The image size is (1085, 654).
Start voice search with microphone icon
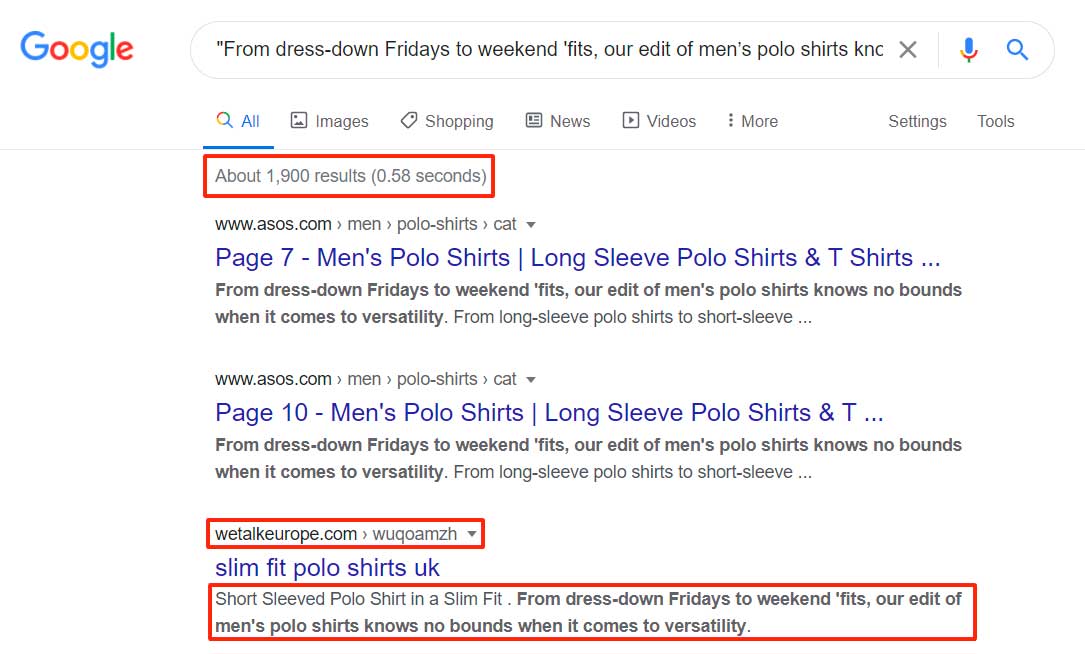click(968, 50)
